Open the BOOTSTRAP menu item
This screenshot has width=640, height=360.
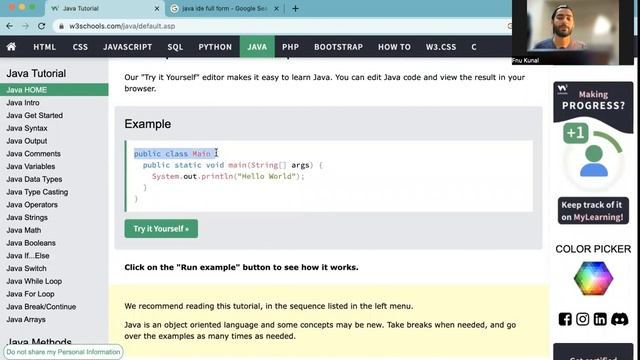tap(338, 47)
